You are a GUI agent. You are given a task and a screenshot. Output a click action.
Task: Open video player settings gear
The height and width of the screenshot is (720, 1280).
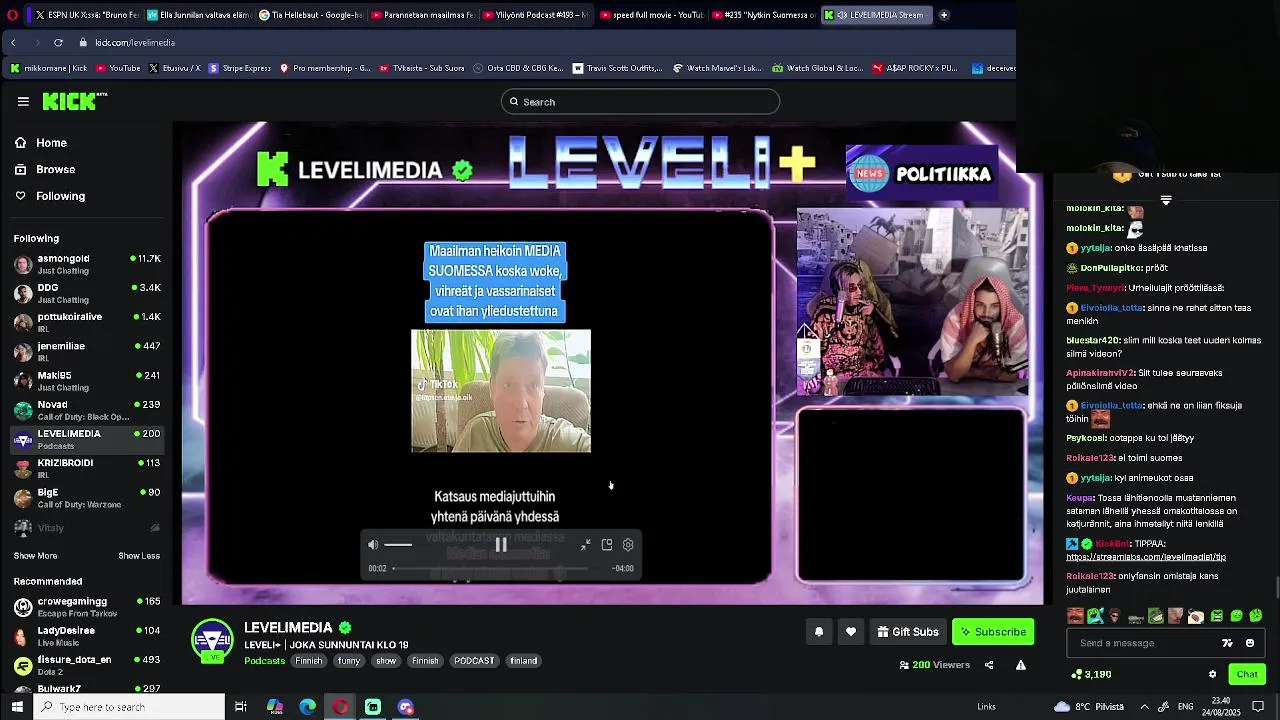coord(628,545)
